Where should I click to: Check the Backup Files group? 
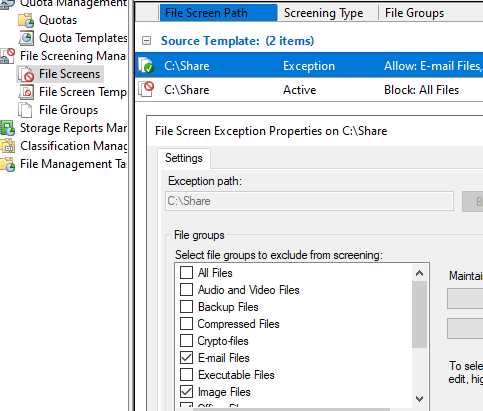point(186,306)
